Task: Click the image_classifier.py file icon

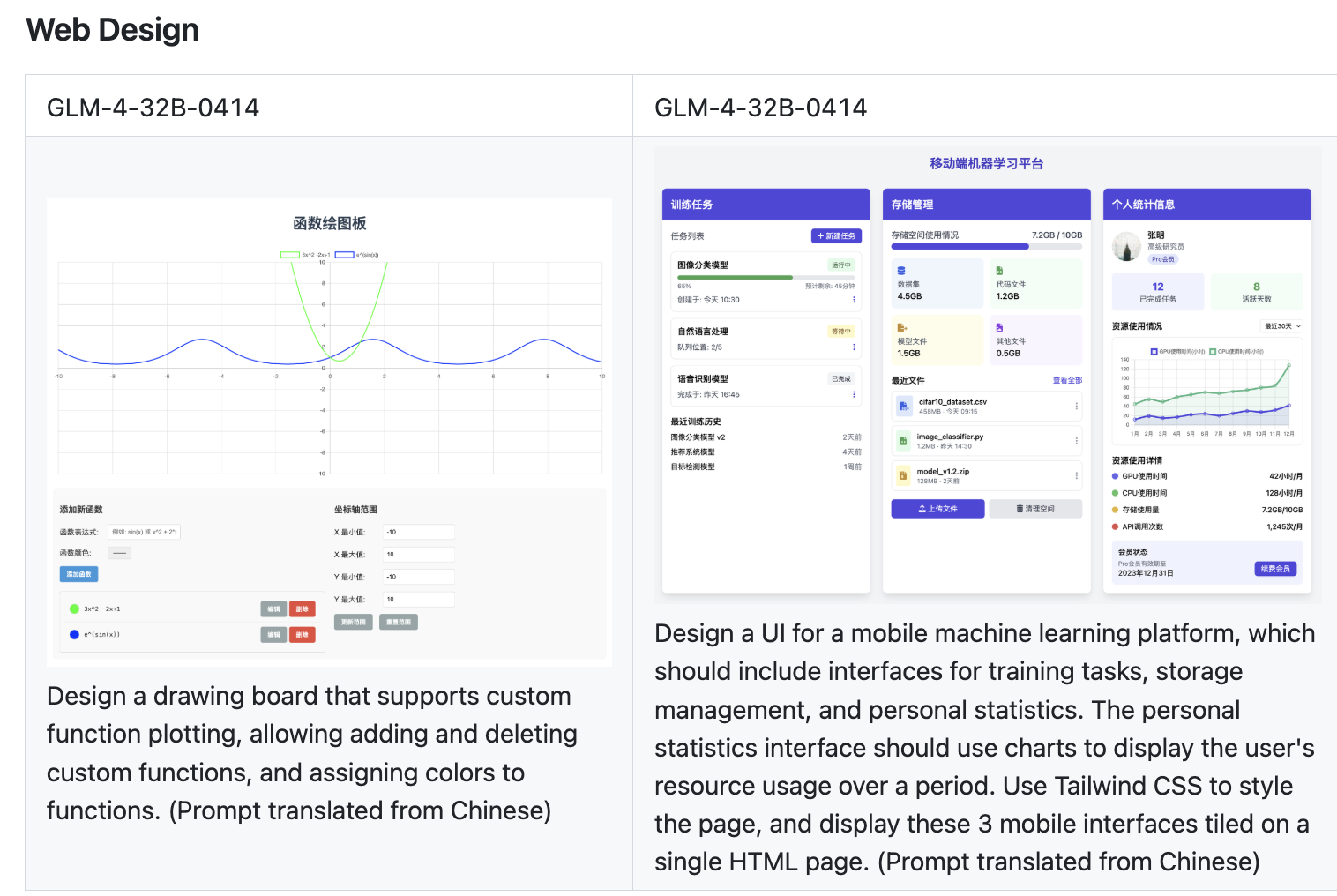Action: tap(903, 441)
